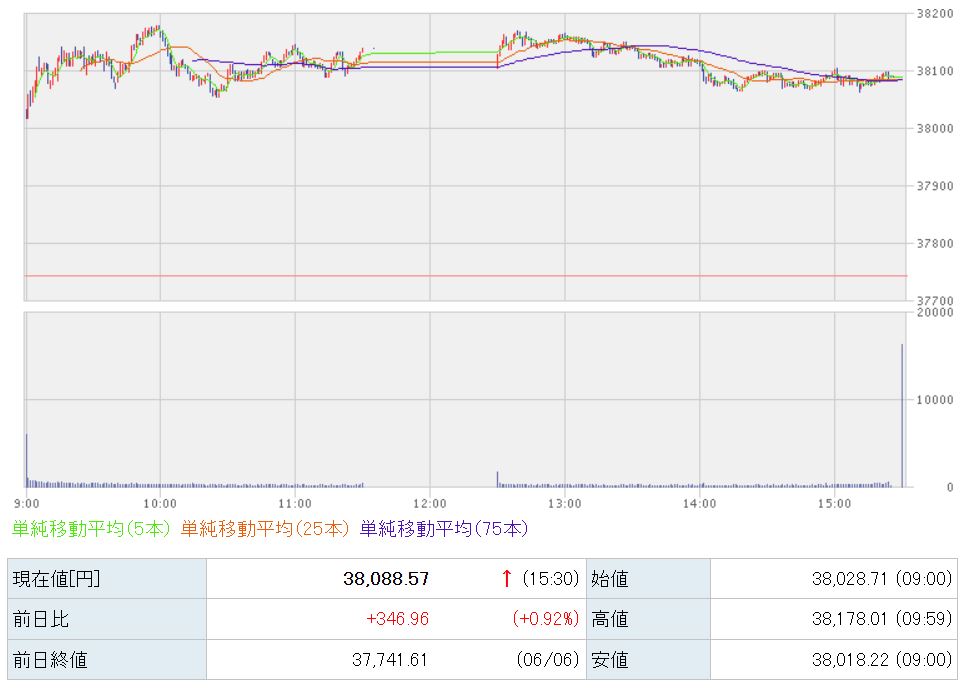
Task: Click the 高値 header cell
Action: (x=648, y=619)
